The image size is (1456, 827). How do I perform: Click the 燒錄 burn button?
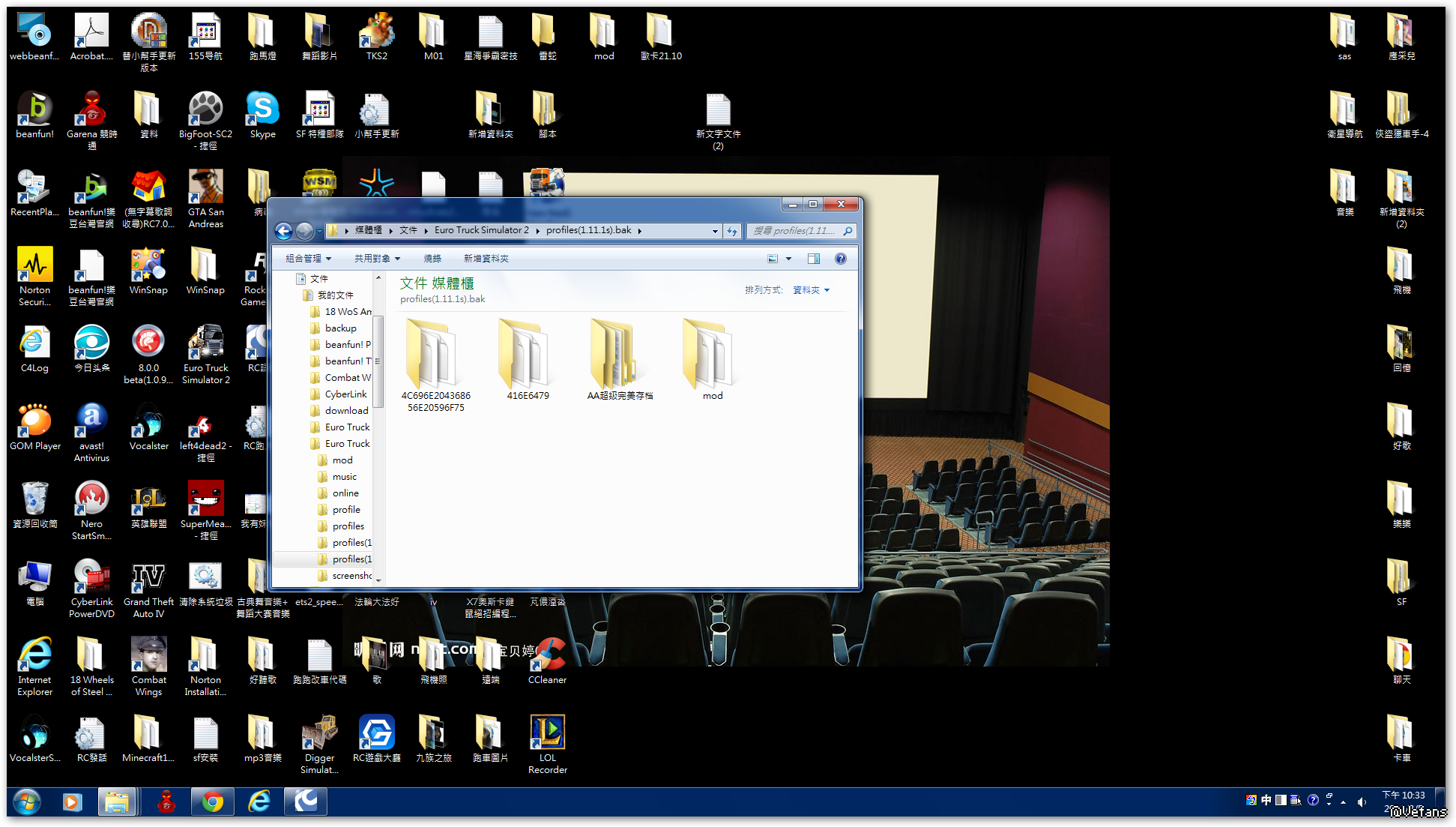pyautogui.click(x=432, y=259)
